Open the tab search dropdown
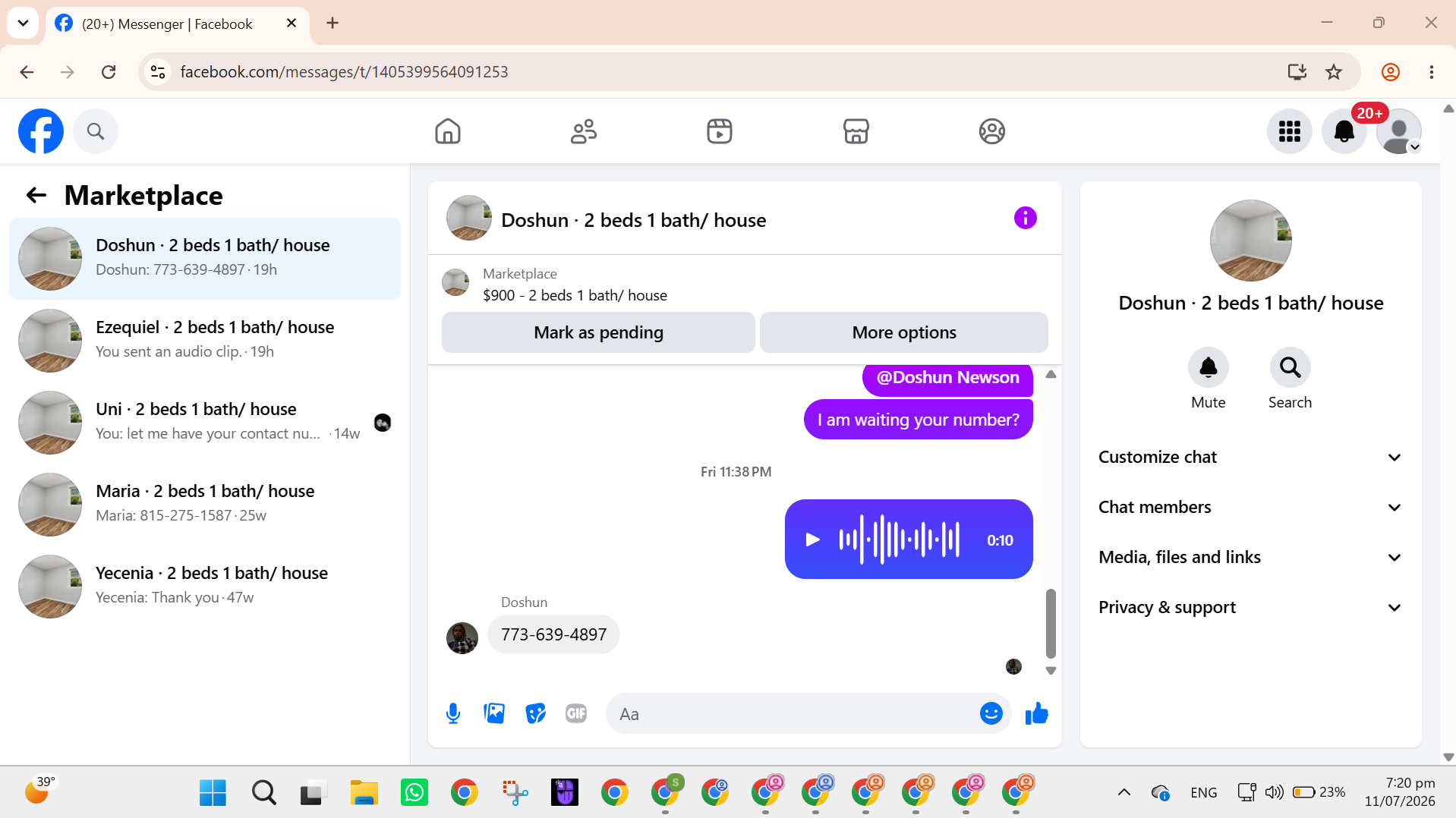The width and height of the screenshot is (1456, 818). [x=23, y=23]
